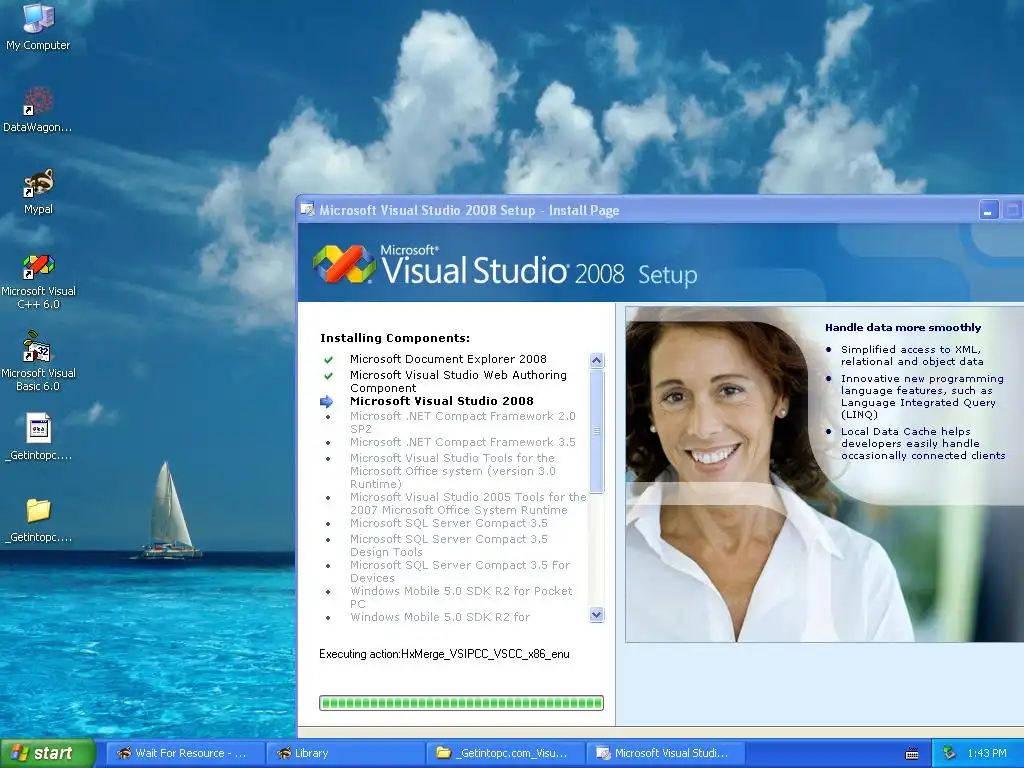Open the Mypal browser shortcut
1024x768 pixels.
[38, 191]
